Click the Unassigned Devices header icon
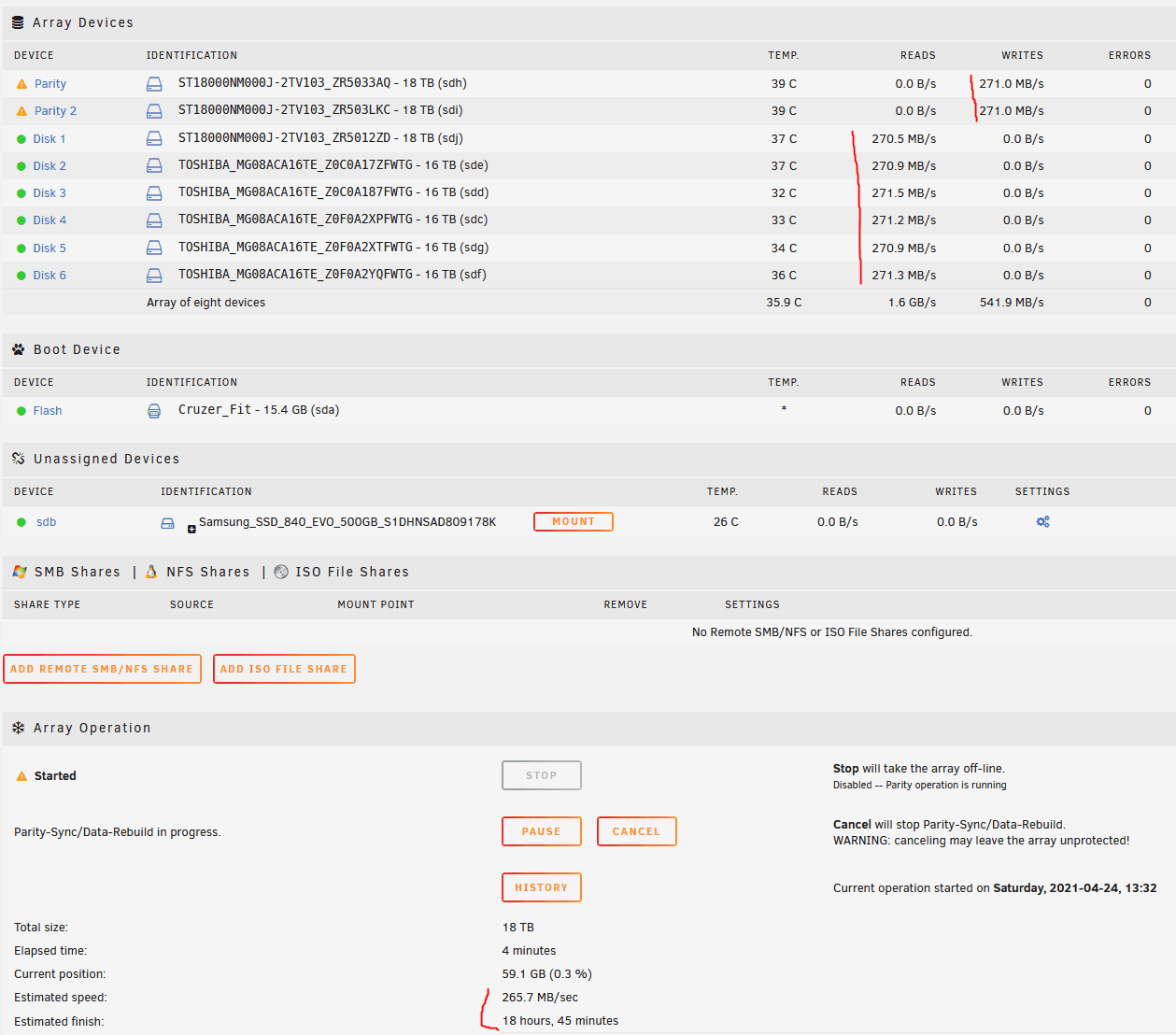 click(19, 459)
